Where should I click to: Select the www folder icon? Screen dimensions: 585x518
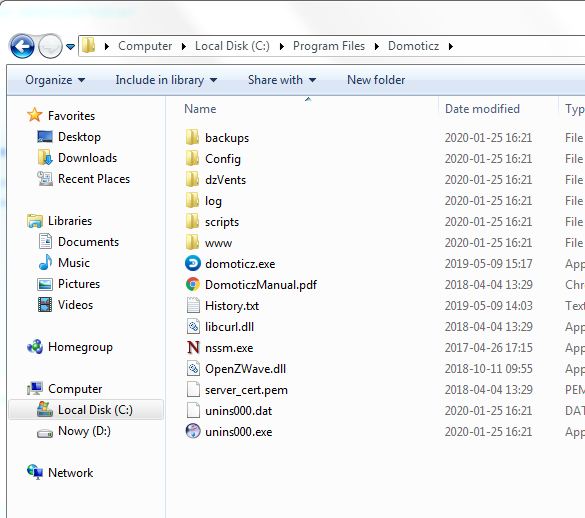[193, 243]
